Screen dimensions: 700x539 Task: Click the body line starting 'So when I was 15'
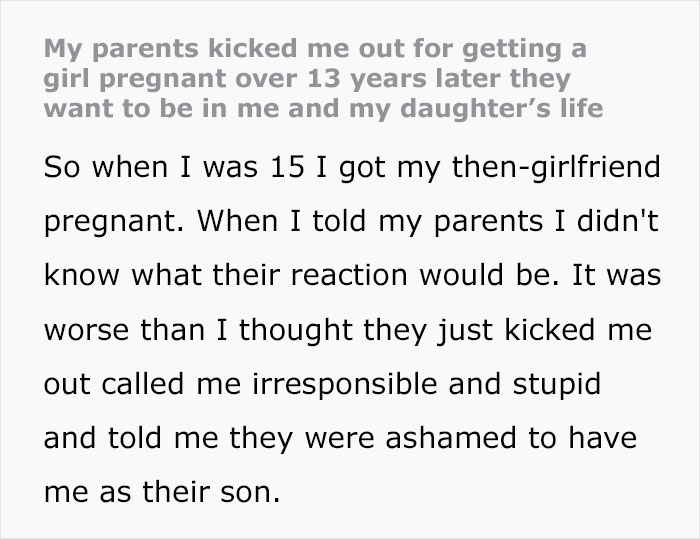(x=352, y=168)
